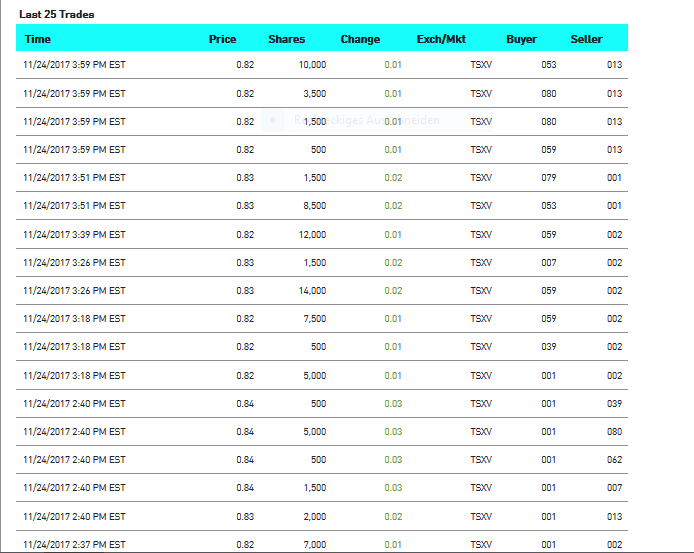
Task: Click buyer 059 in the 14,000-share row
Action: pos(549,291)
